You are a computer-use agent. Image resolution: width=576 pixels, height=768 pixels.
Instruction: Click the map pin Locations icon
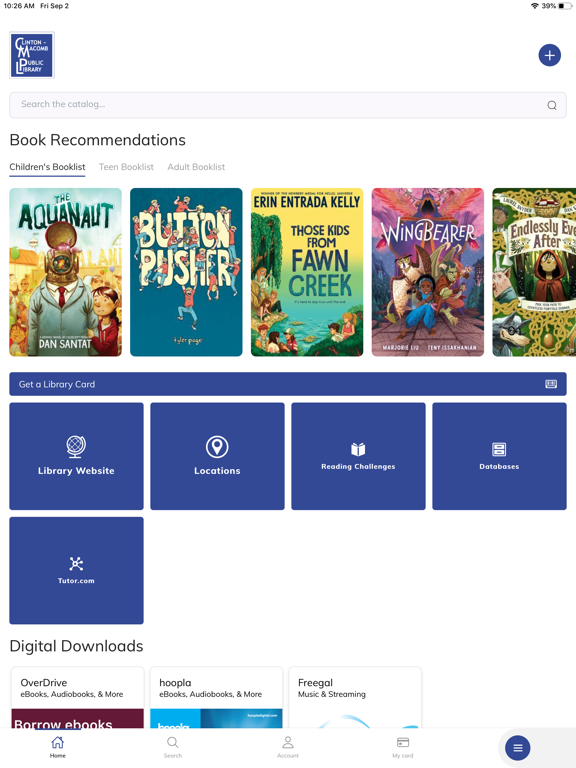(x=217, y=447)
